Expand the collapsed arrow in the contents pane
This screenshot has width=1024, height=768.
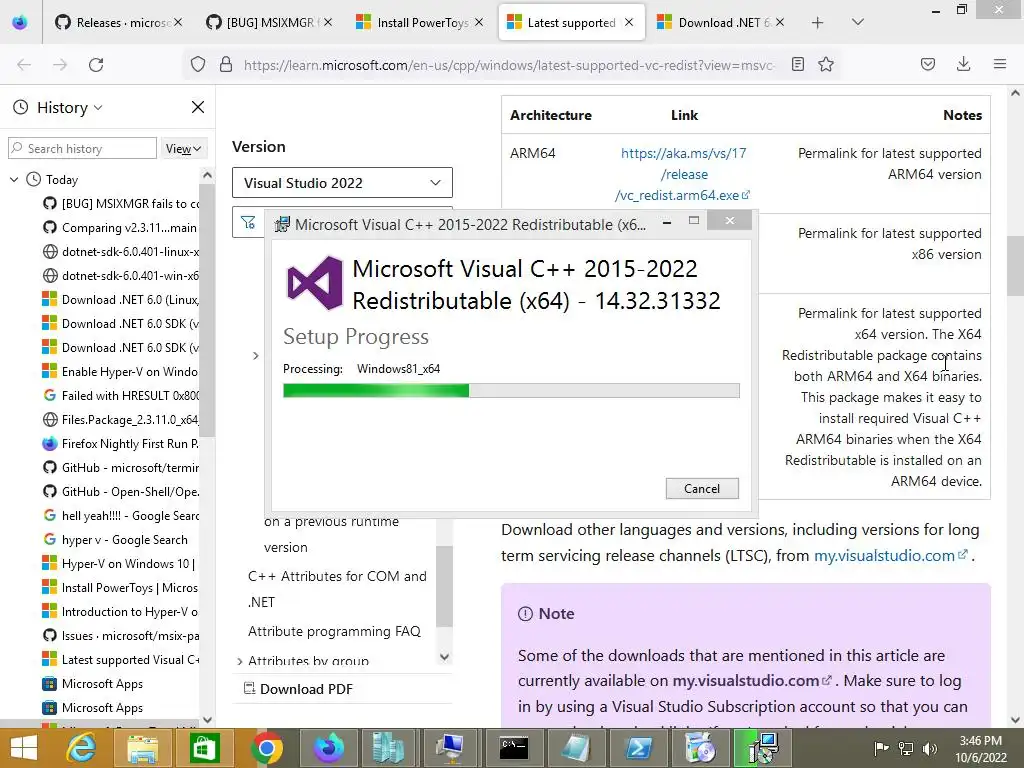(x=255, y=356)
